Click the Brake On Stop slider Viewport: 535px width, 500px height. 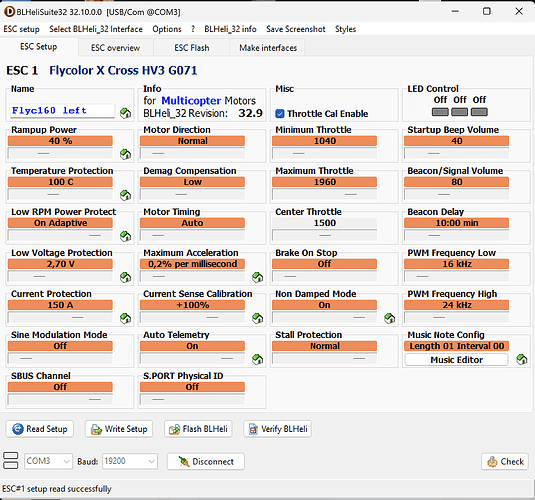tap(324, 276)
